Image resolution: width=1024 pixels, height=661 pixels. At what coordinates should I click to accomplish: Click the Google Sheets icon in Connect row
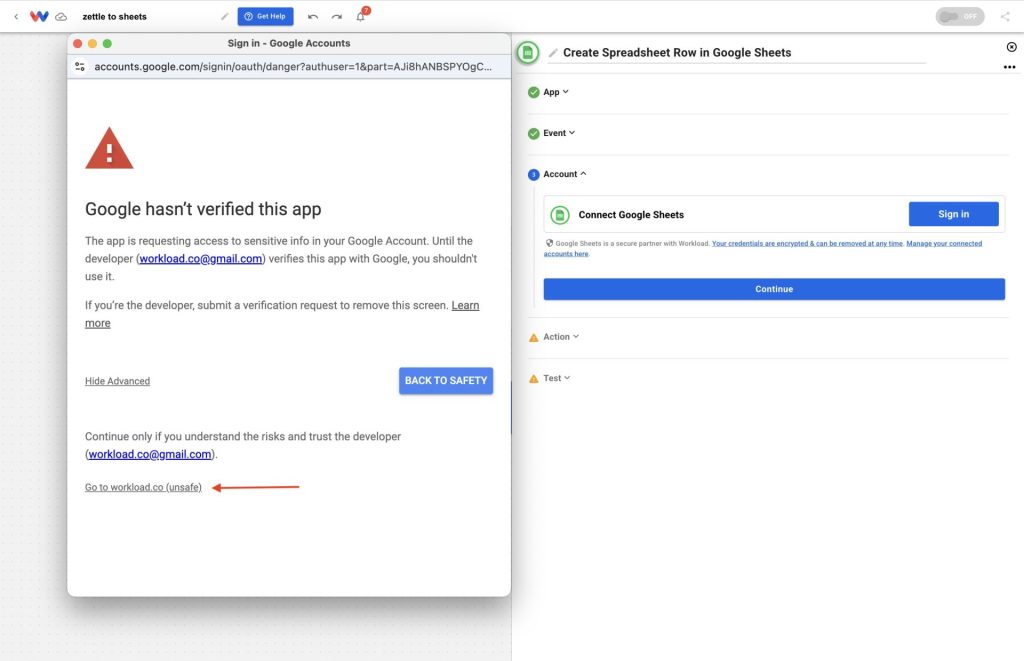tap(560, 215)
